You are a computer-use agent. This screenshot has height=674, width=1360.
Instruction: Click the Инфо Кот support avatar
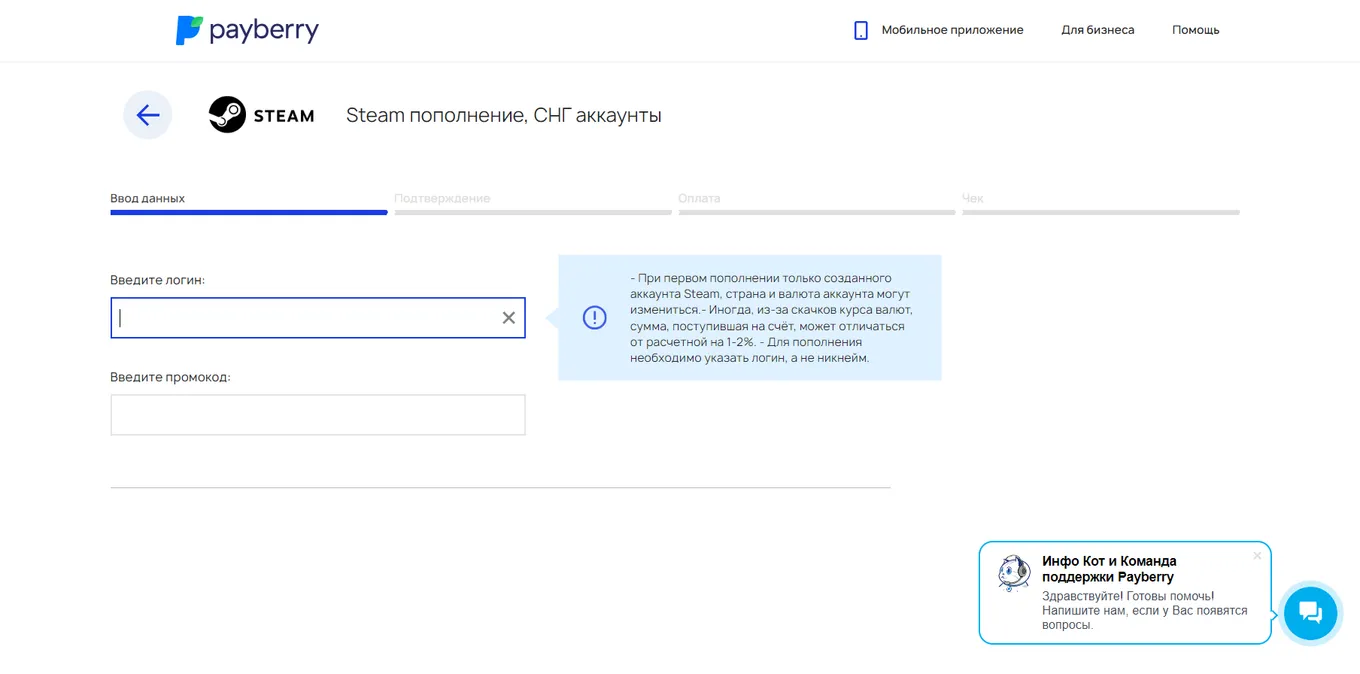(1014, 574)
